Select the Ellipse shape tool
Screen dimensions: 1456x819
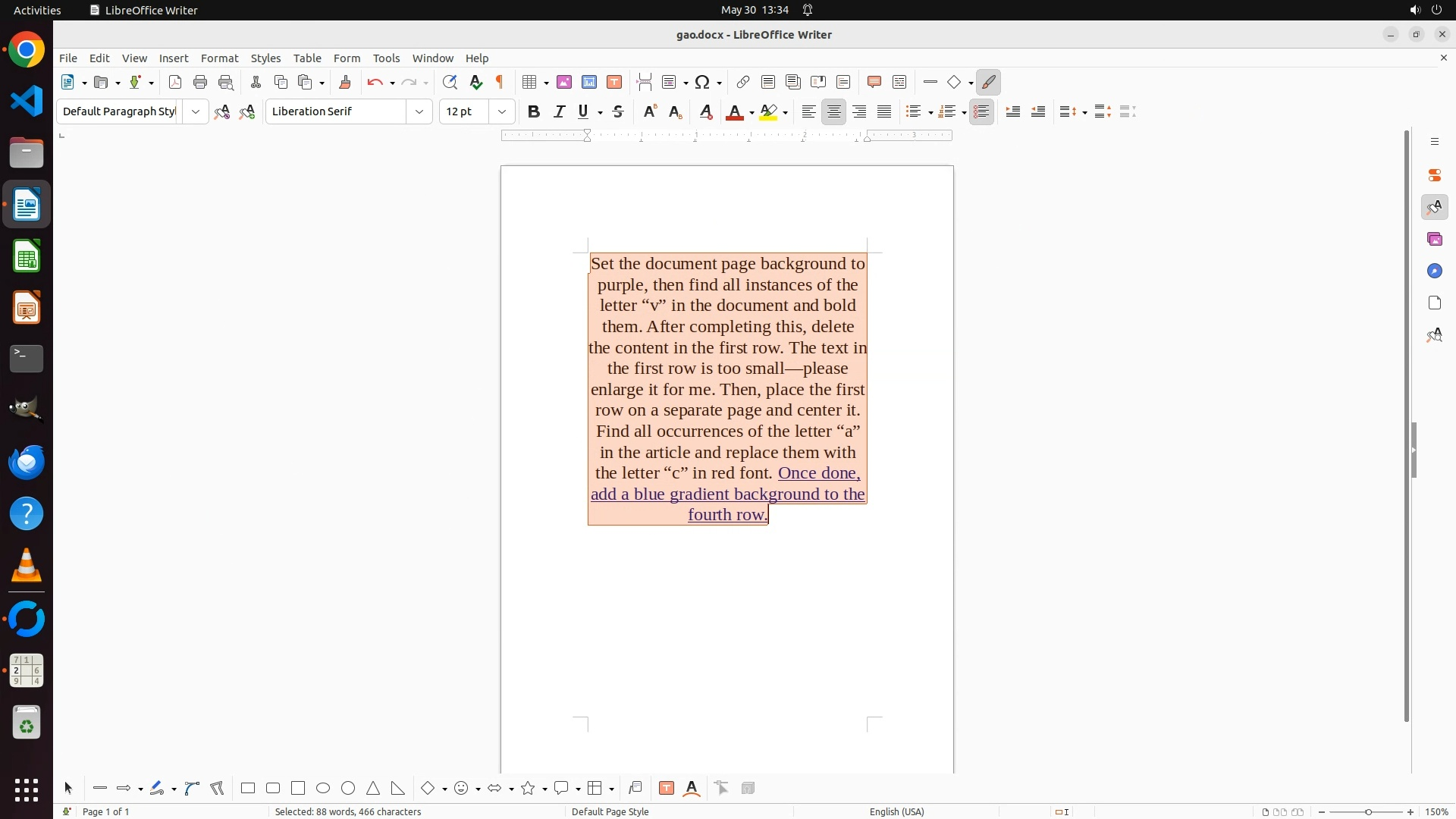tap(323, 788)
